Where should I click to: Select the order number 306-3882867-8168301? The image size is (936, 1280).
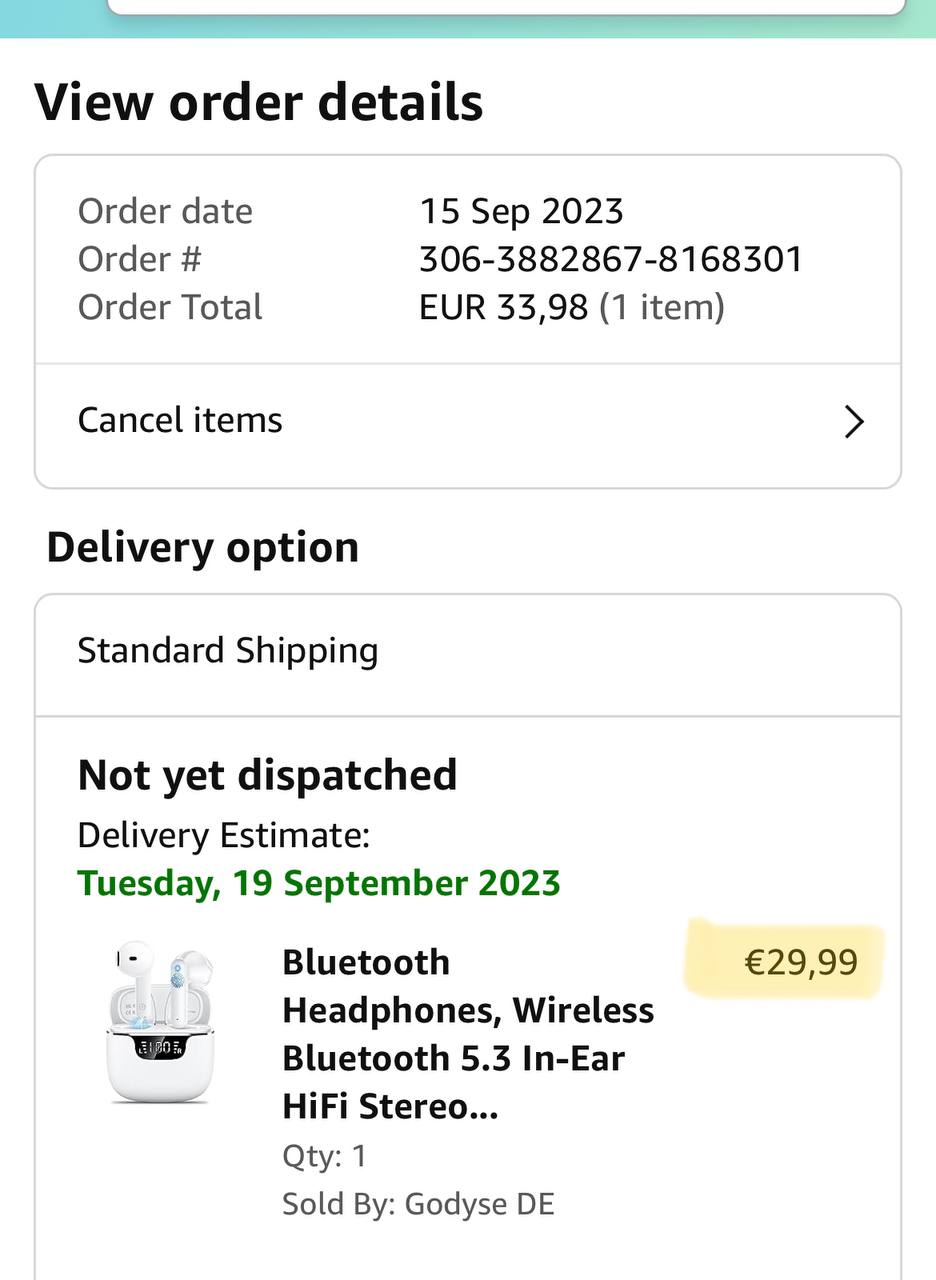pos(610,259)
